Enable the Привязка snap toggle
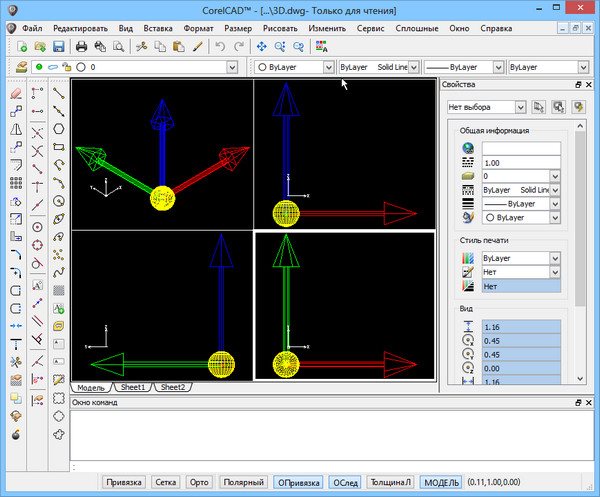 [x=125, y=482]
